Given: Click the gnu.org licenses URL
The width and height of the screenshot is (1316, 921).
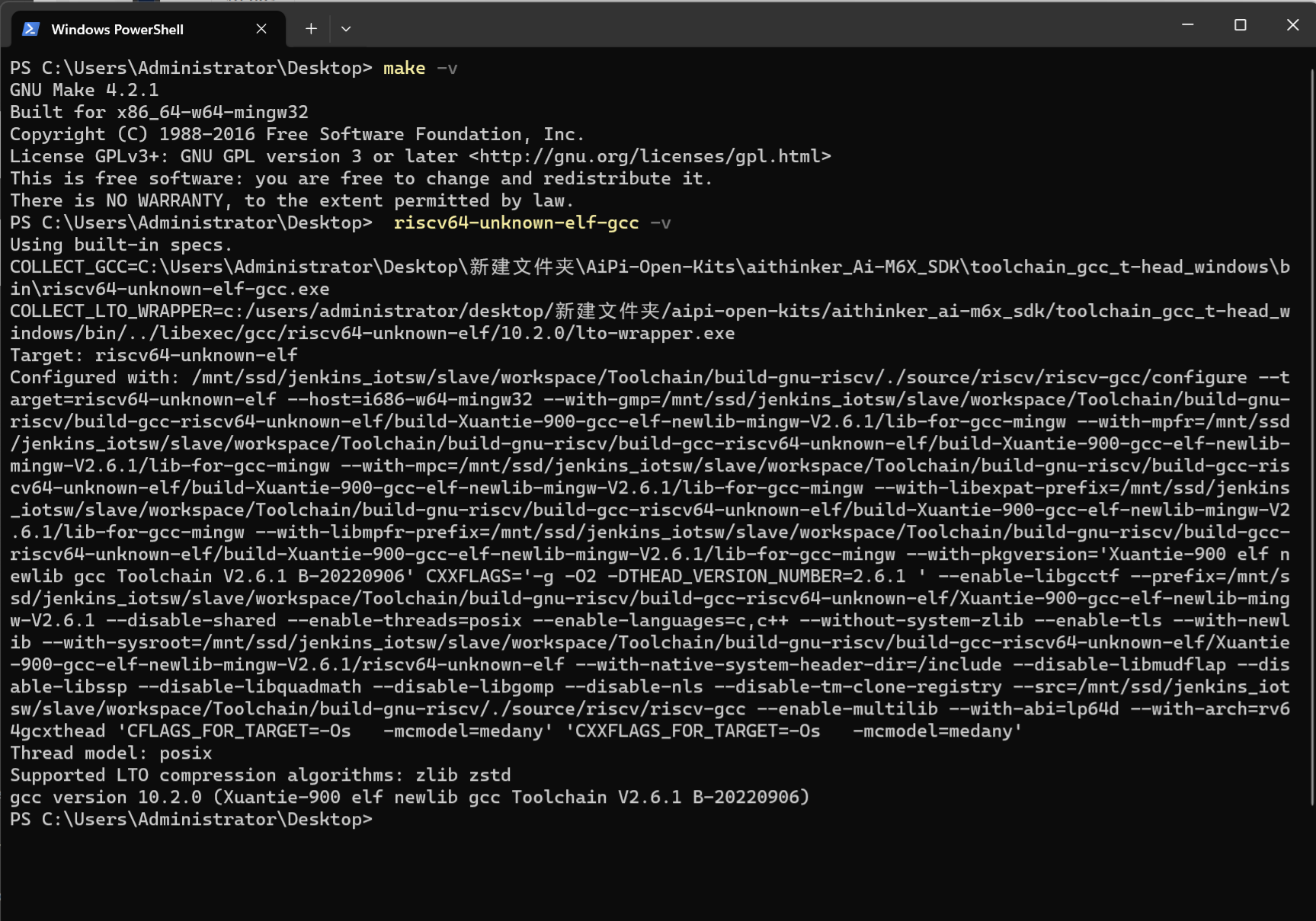Looking at the screenshot, I should [650, 157].
